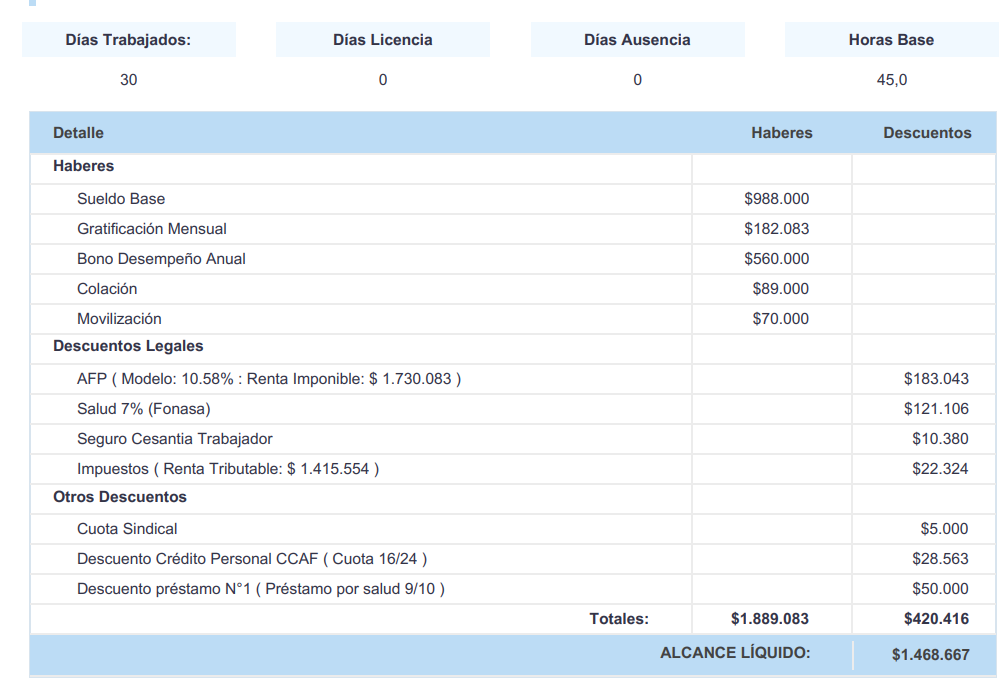This screenshot has height=693, width=1006.
Task: Select the AFP Modelo 10.58% row
Action: point(269,379)
